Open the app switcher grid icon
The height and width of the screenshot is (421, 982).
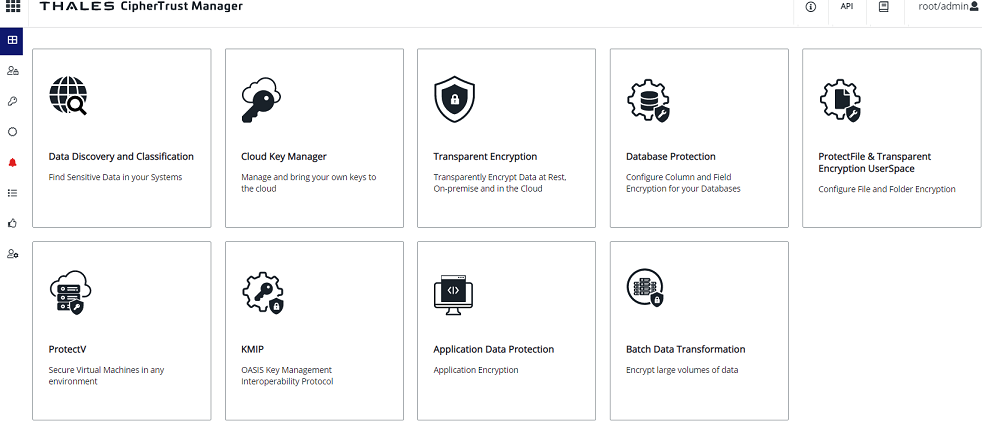[12, 7]
